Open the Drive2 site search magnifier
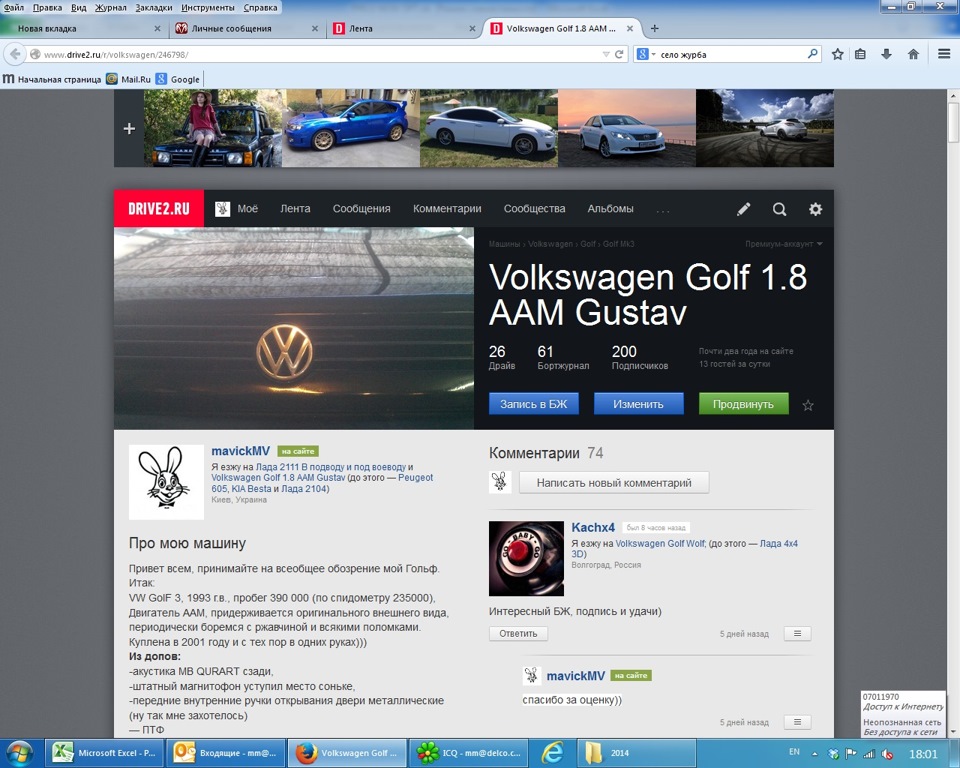The image size is (960, 768). [x=779, y=209]
